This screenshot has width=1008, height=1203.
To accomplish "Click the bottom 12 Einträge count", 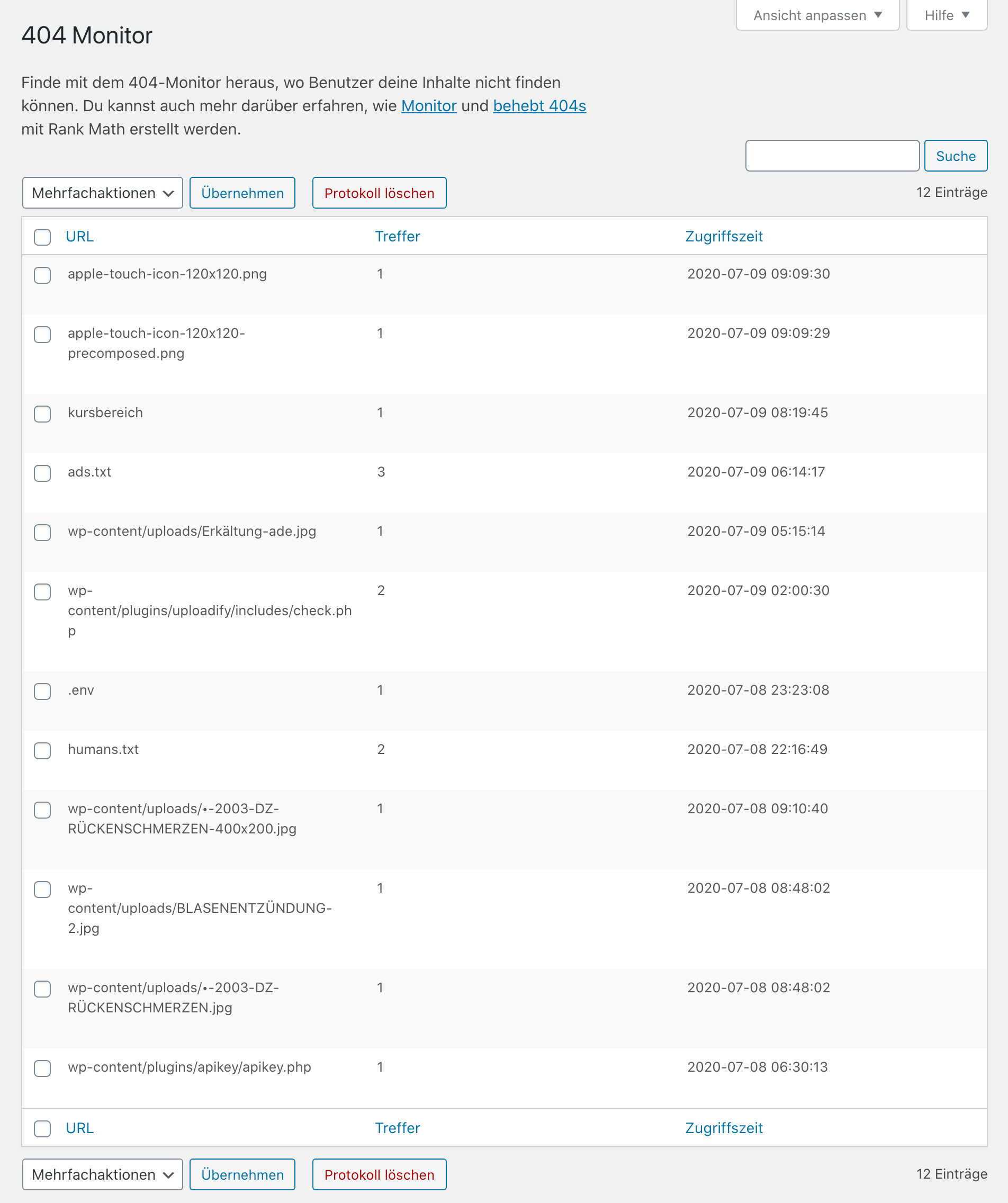I will [951, 1174].
